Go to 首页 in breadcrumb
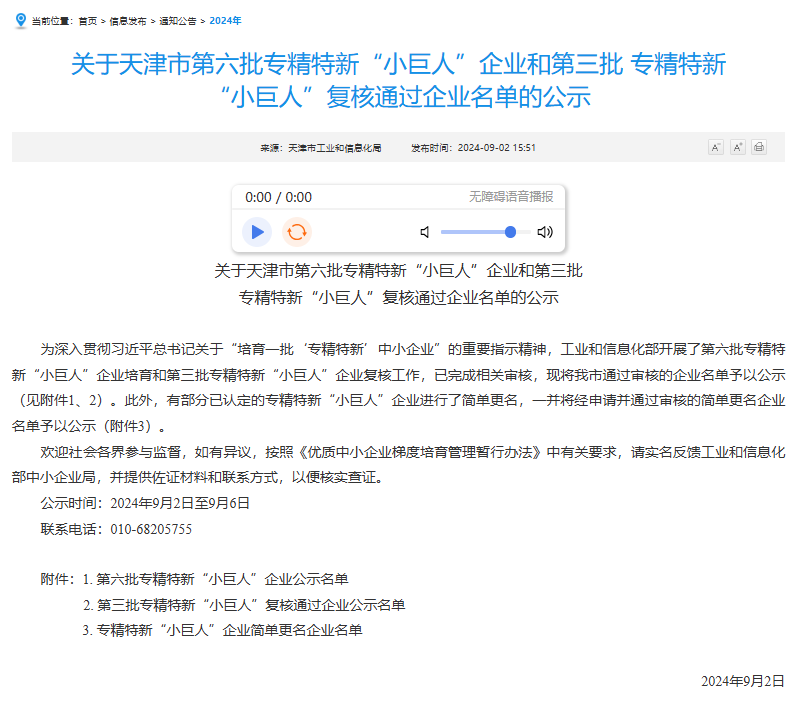 point(88,20)
